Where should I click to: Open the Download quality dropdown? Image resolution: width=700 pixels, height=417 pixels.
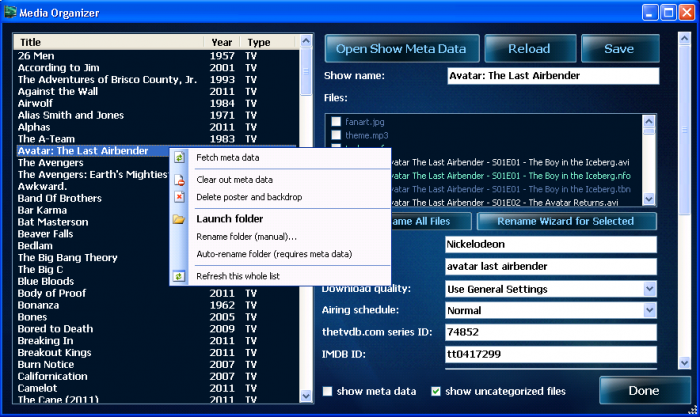pyautogui.click(x=650, y=289)
